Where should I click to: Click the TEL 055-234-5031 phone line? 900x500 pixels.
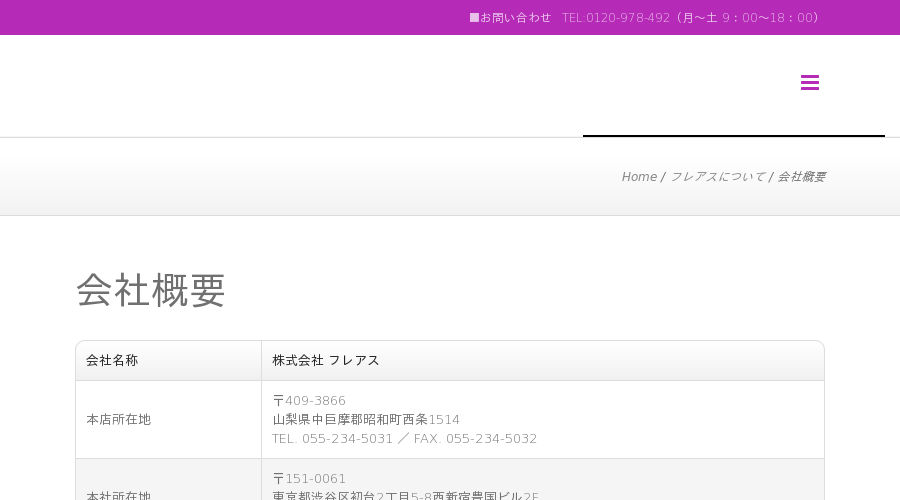(332, 439)
